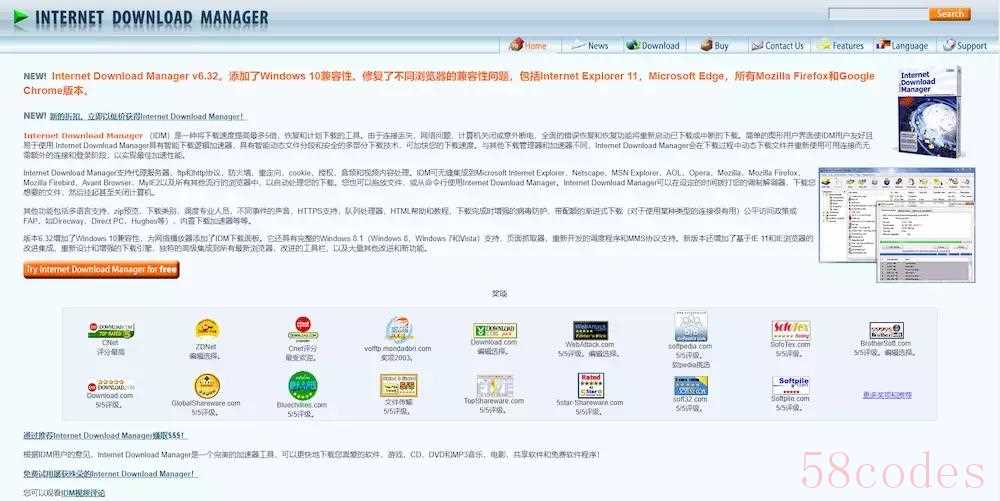Click the softpedia.com award badge
Screen dimensions: 1000x501
click(691, 327)
